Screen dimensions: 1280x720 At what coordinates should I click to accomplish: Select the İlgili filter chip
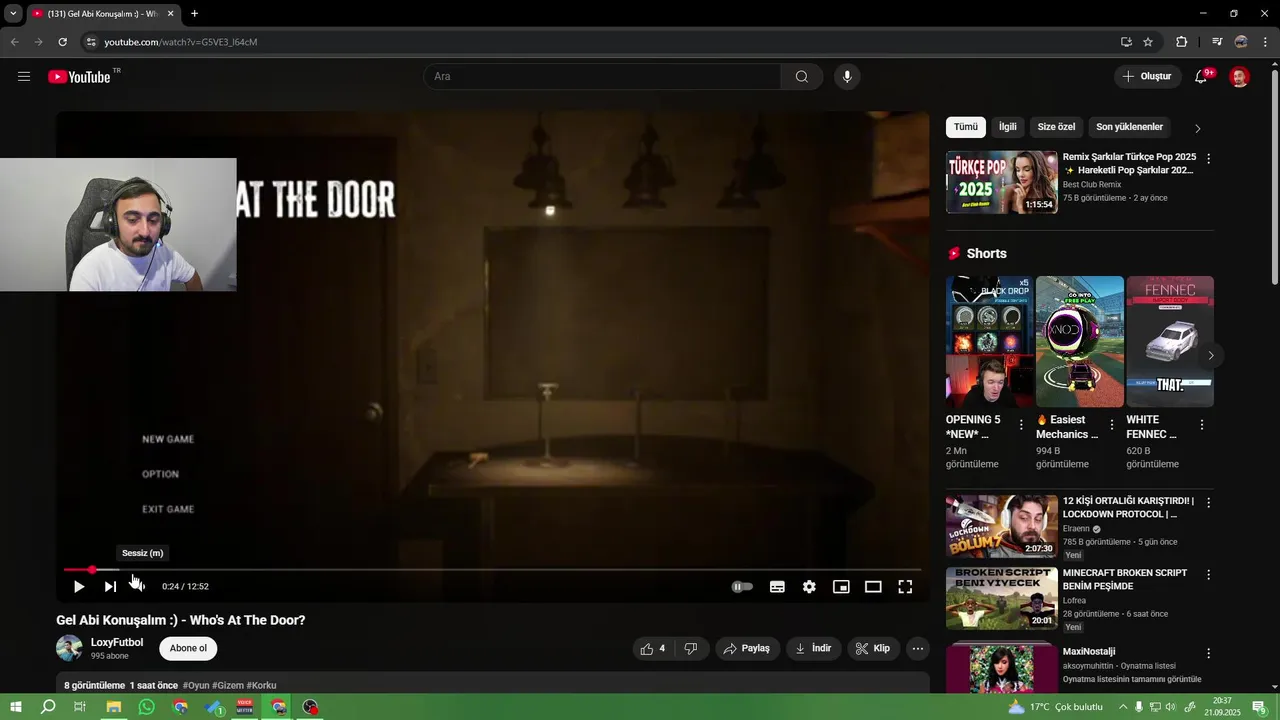[x=1008, y=127]
